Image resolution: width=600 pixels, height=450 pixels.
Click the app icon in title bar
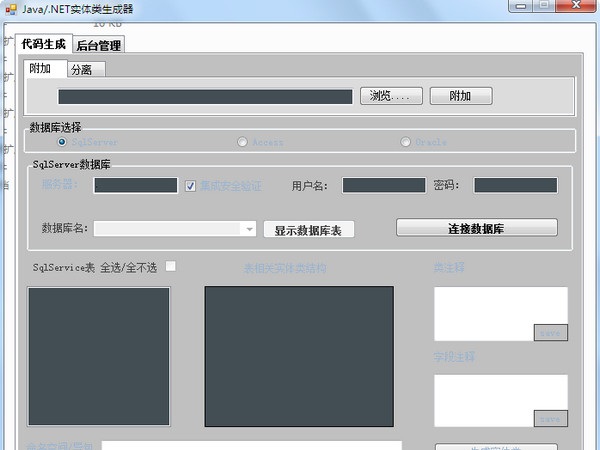point(9,7)
